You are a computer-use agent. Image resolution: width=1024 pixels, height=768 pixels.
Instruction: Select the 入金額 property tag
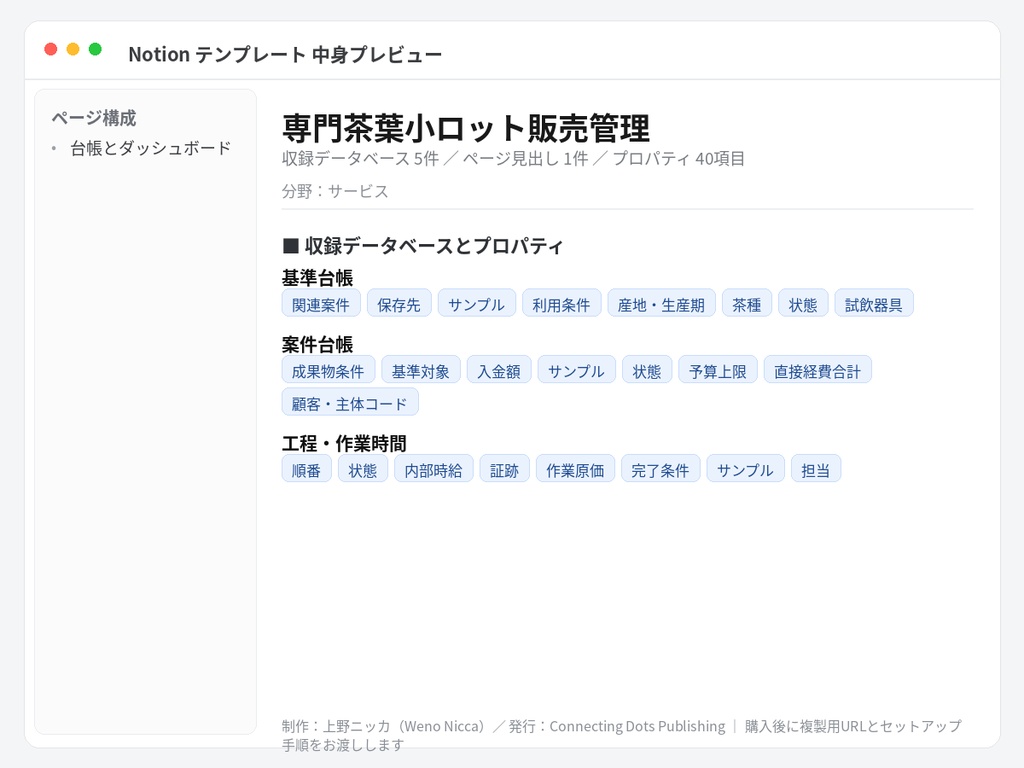click(499, 370)
